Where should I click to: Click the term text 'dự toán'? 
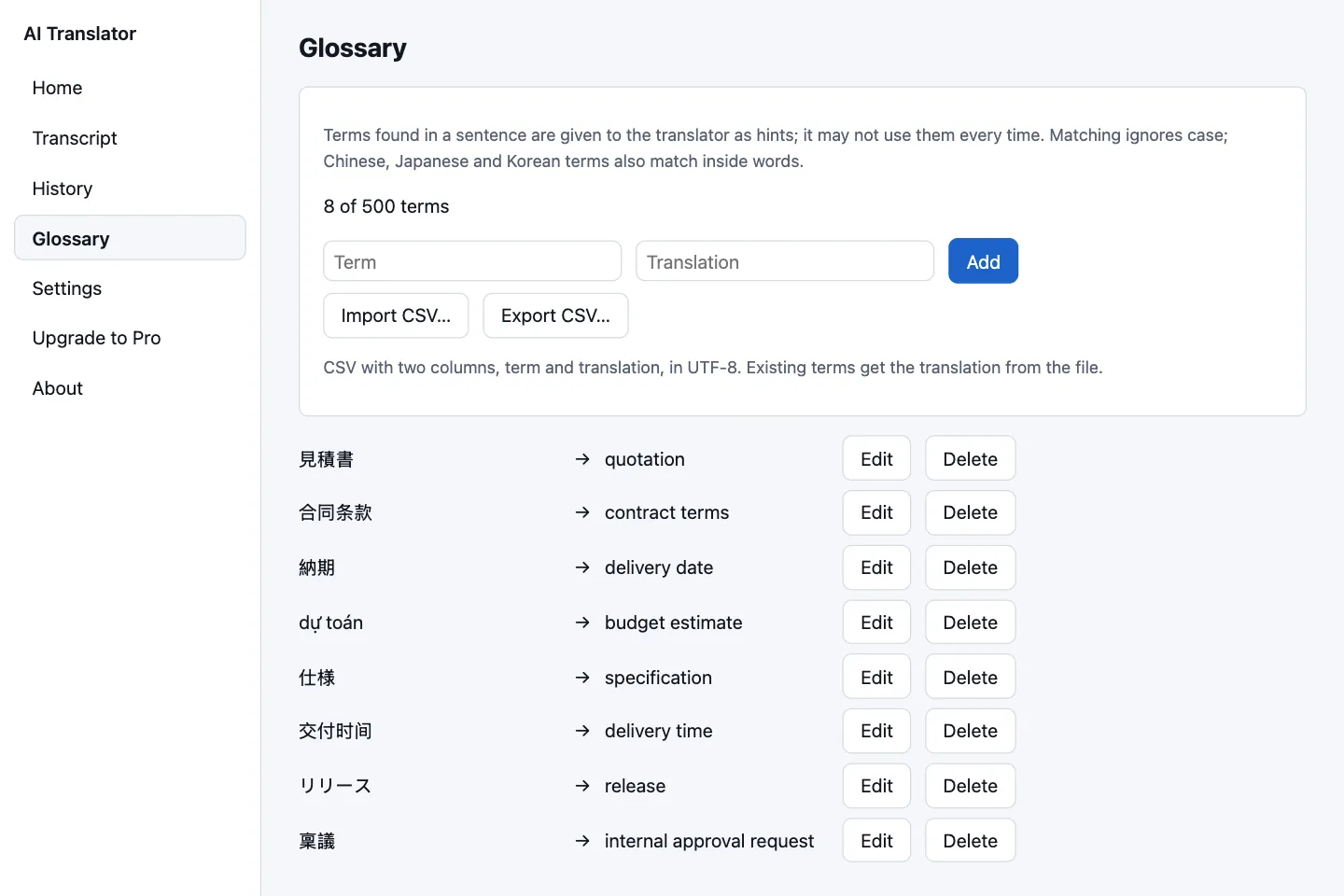pyautogui.click(x=330, y=623)
